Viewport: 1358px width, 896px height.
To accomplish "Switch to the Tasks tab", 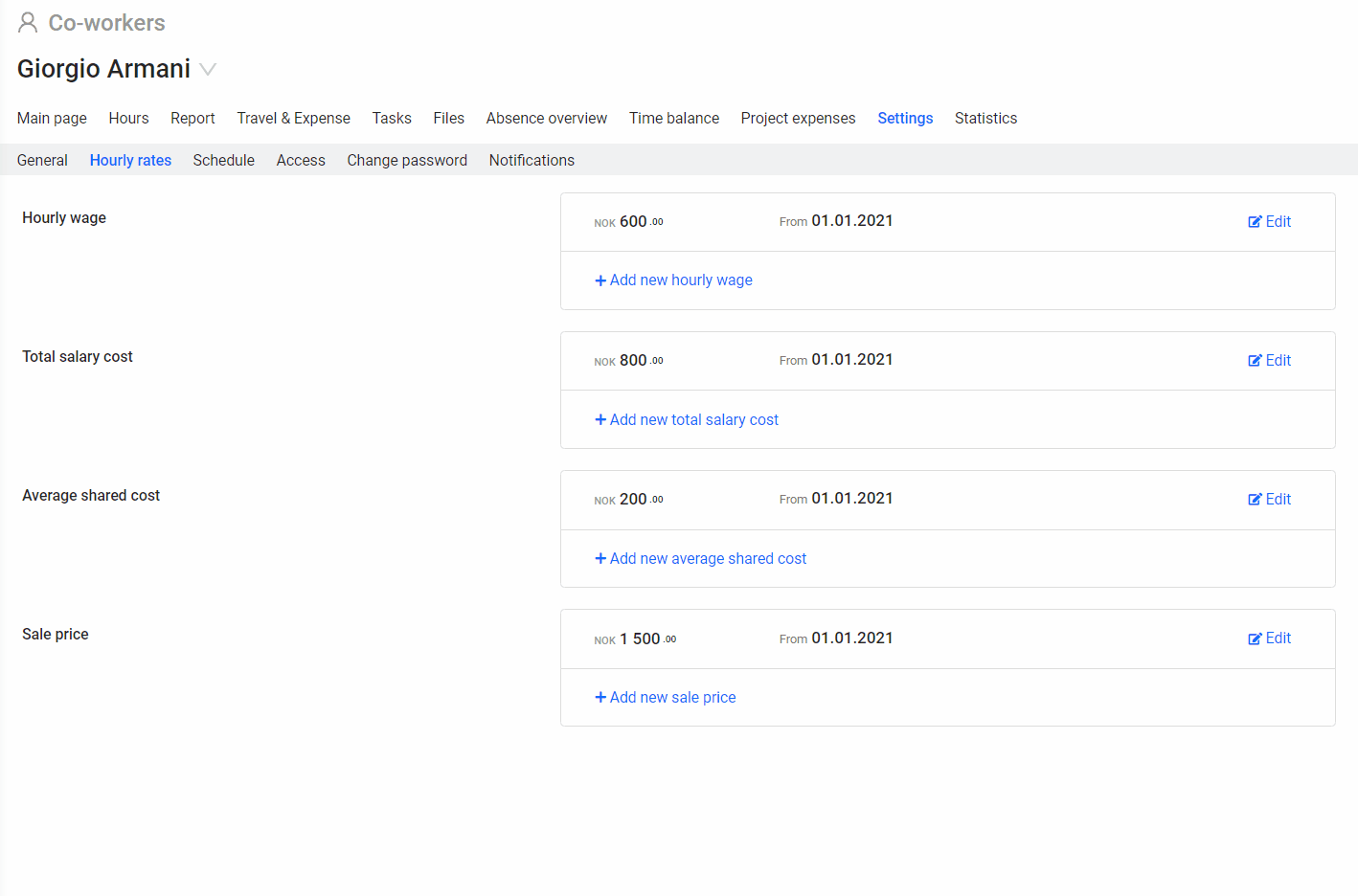I will [392, 118].
